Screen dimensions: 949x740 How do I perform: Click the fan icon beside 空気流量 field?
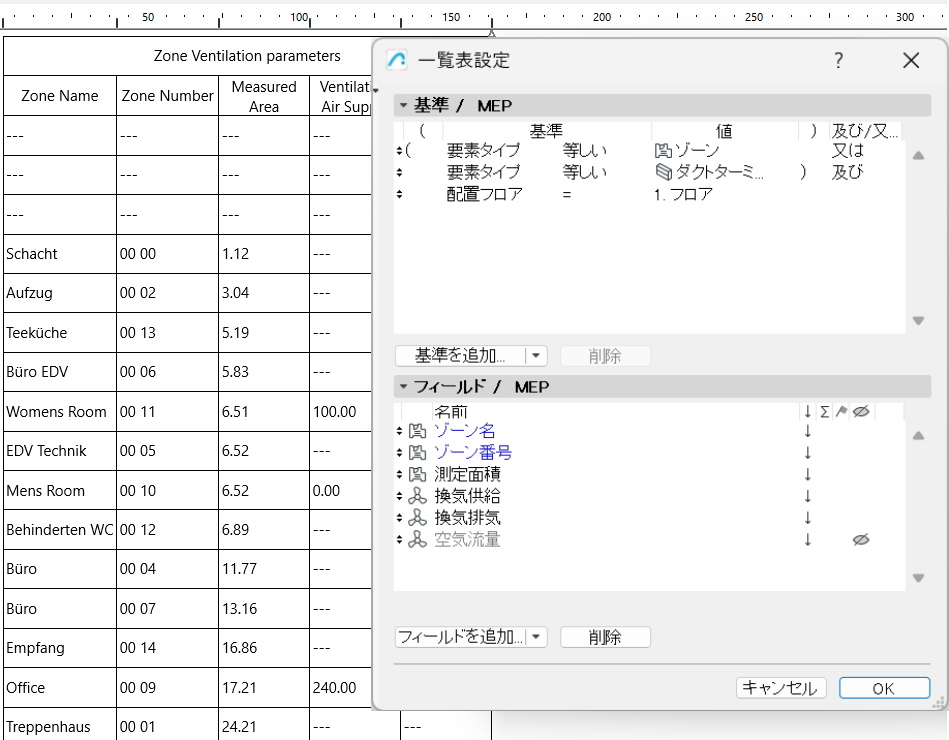click(x=418, y=540)
